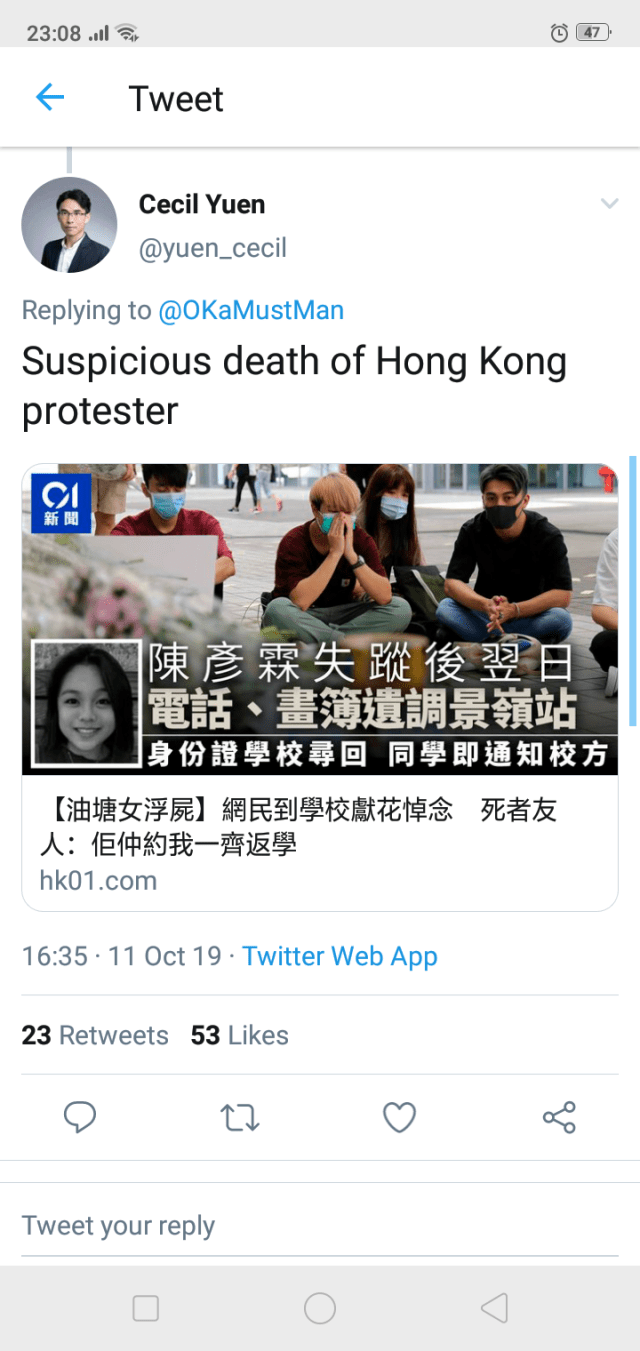Like the tweet with heart icon
This screenshot has width=640, height=1351.
pos(400,1117)
